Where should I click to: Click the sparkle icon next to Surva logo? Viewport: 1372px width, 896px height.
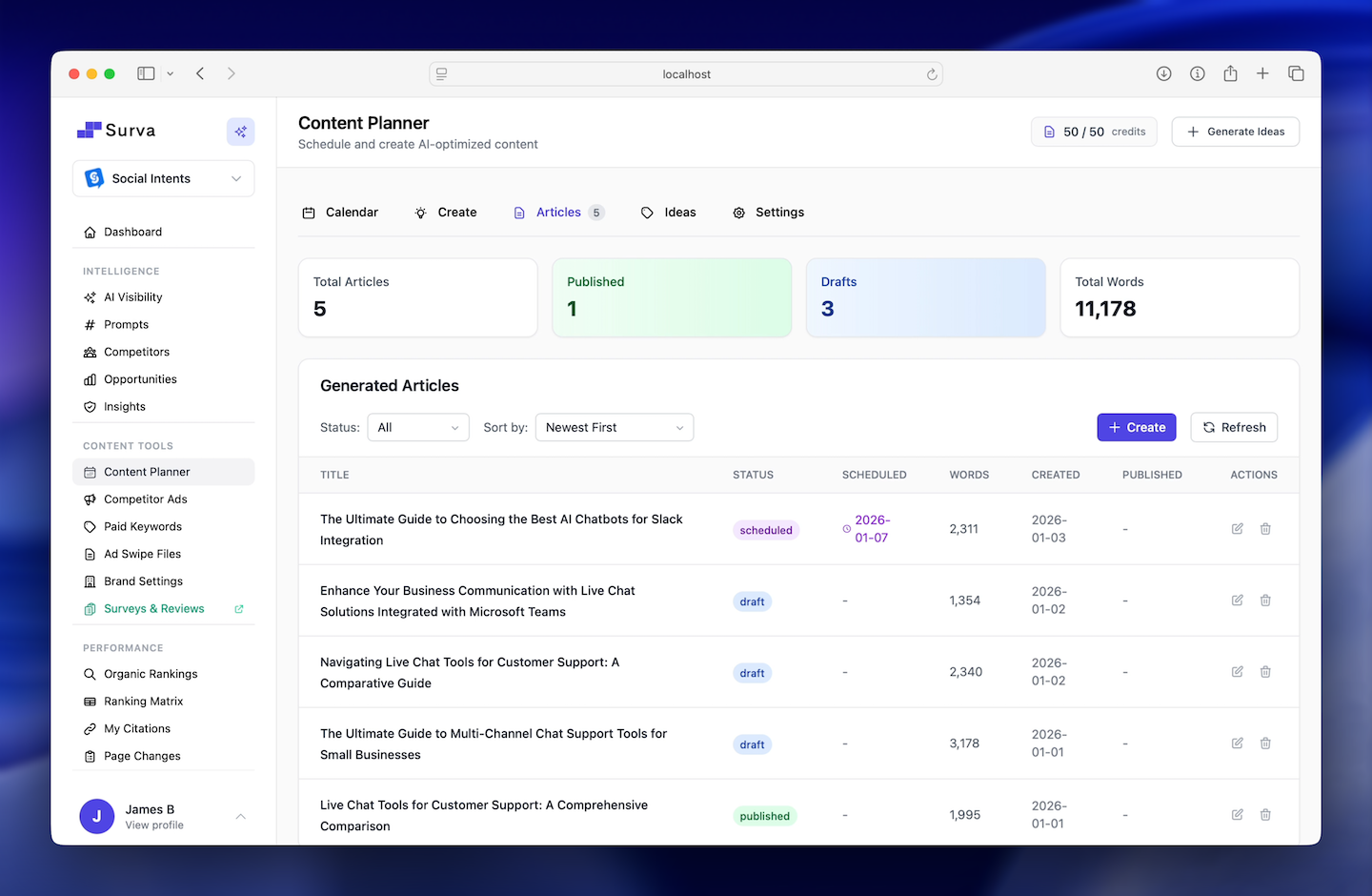click(x=240, y=132)
